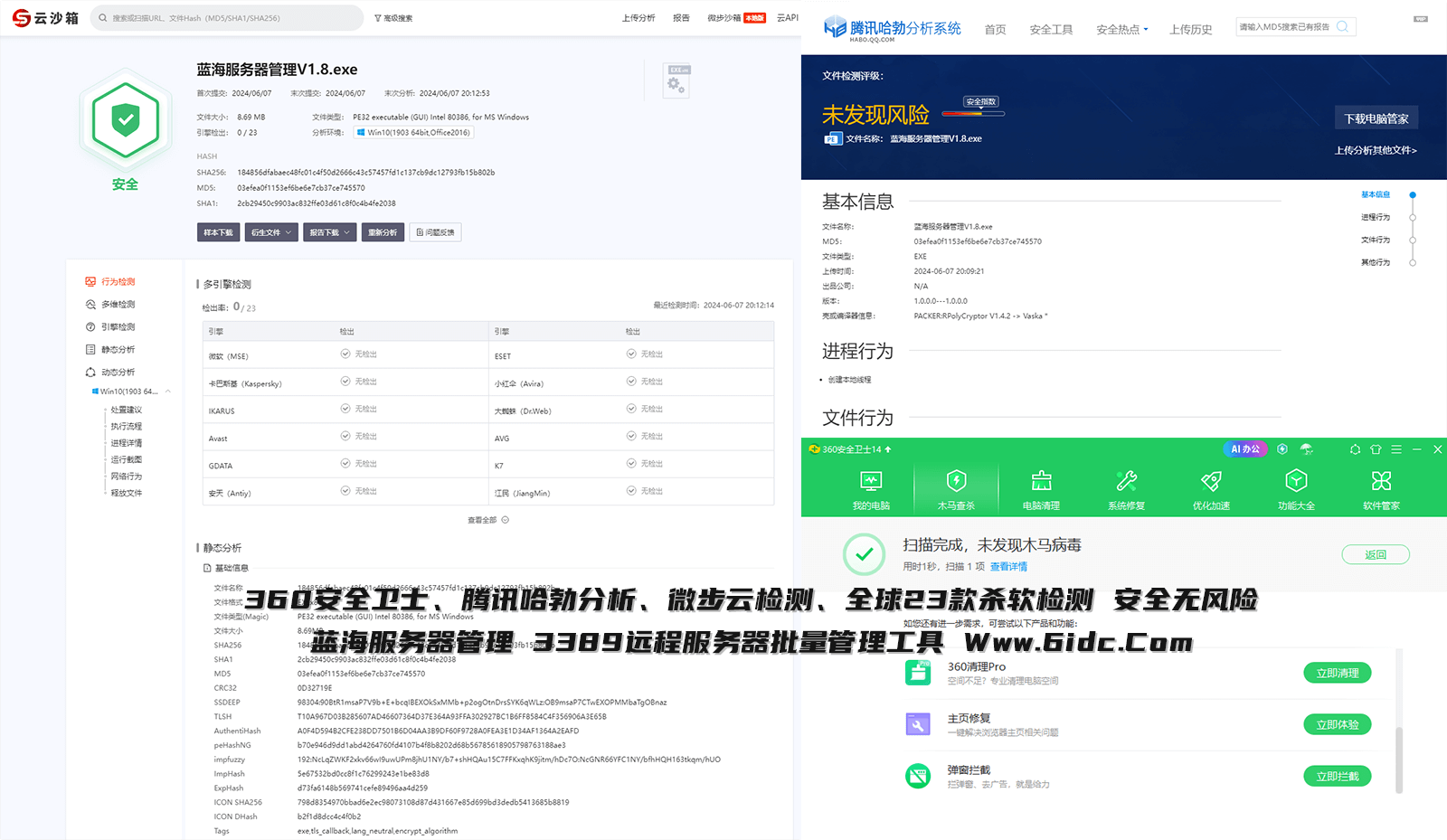
Task: Expand the 报告下载 dropdown button
Action: pyautogui.click(x=329, y=232)
